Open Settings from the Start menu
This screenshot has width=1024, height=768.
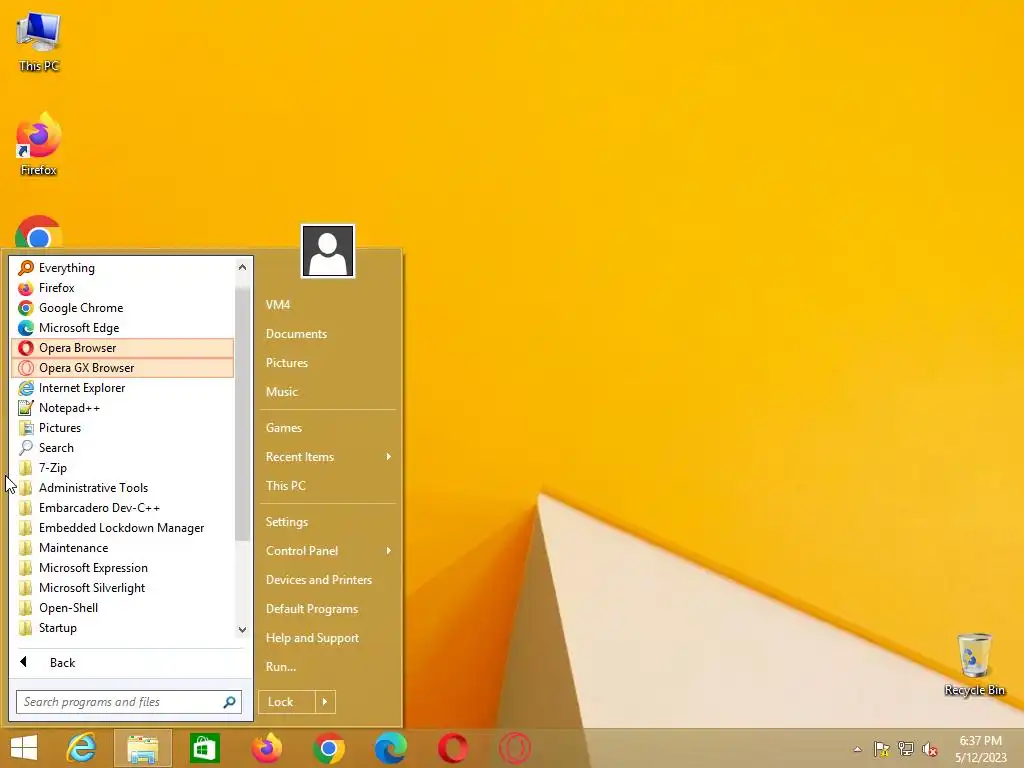pos(328,522)
